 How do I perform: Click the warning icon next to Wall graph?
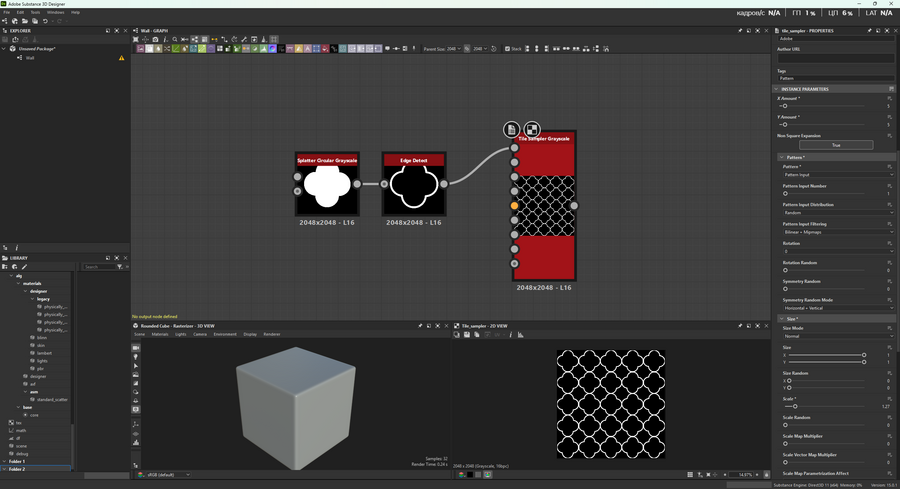point(122,58)
